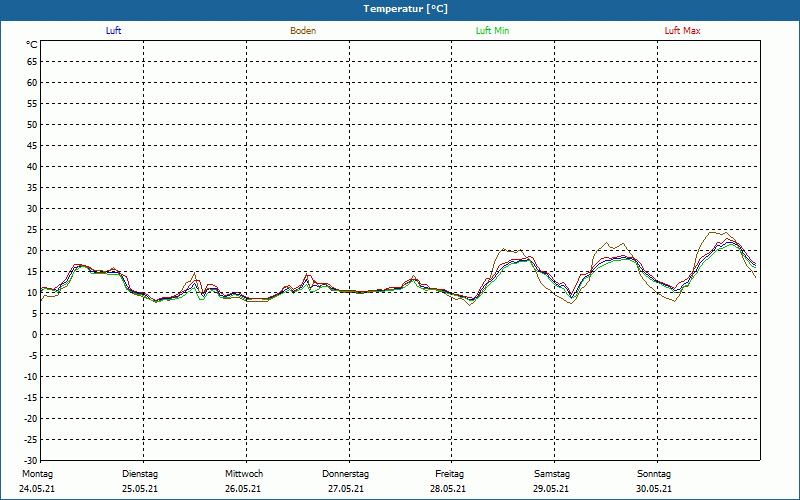Click the -10 y-axis tick label
800x500 pixels.
pos(31,377)
